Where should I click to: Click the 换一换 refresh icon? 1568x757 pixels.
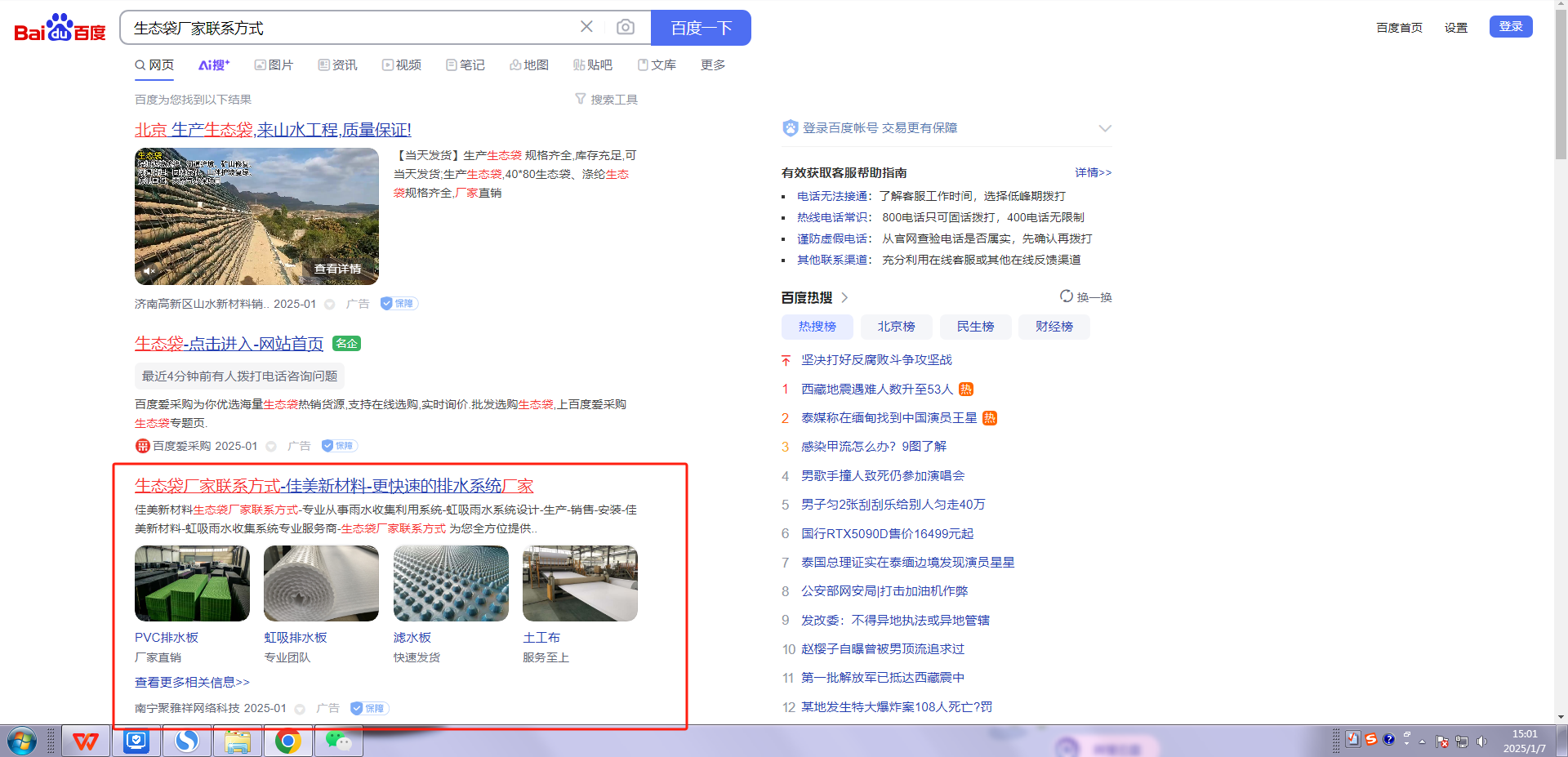point(1067,296)
